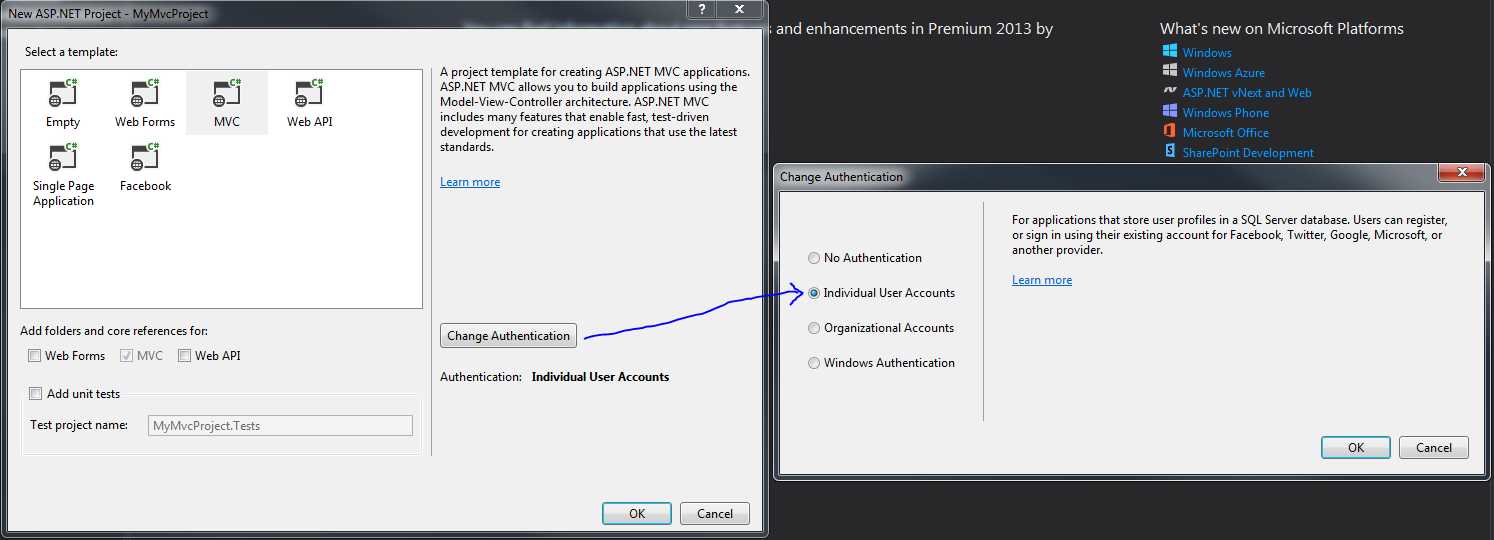Image resolution: width=1494 pixels, height=540 pixels.
Task: Enable the Web Forms core references checkbox
Action: [x=35, y=356]
